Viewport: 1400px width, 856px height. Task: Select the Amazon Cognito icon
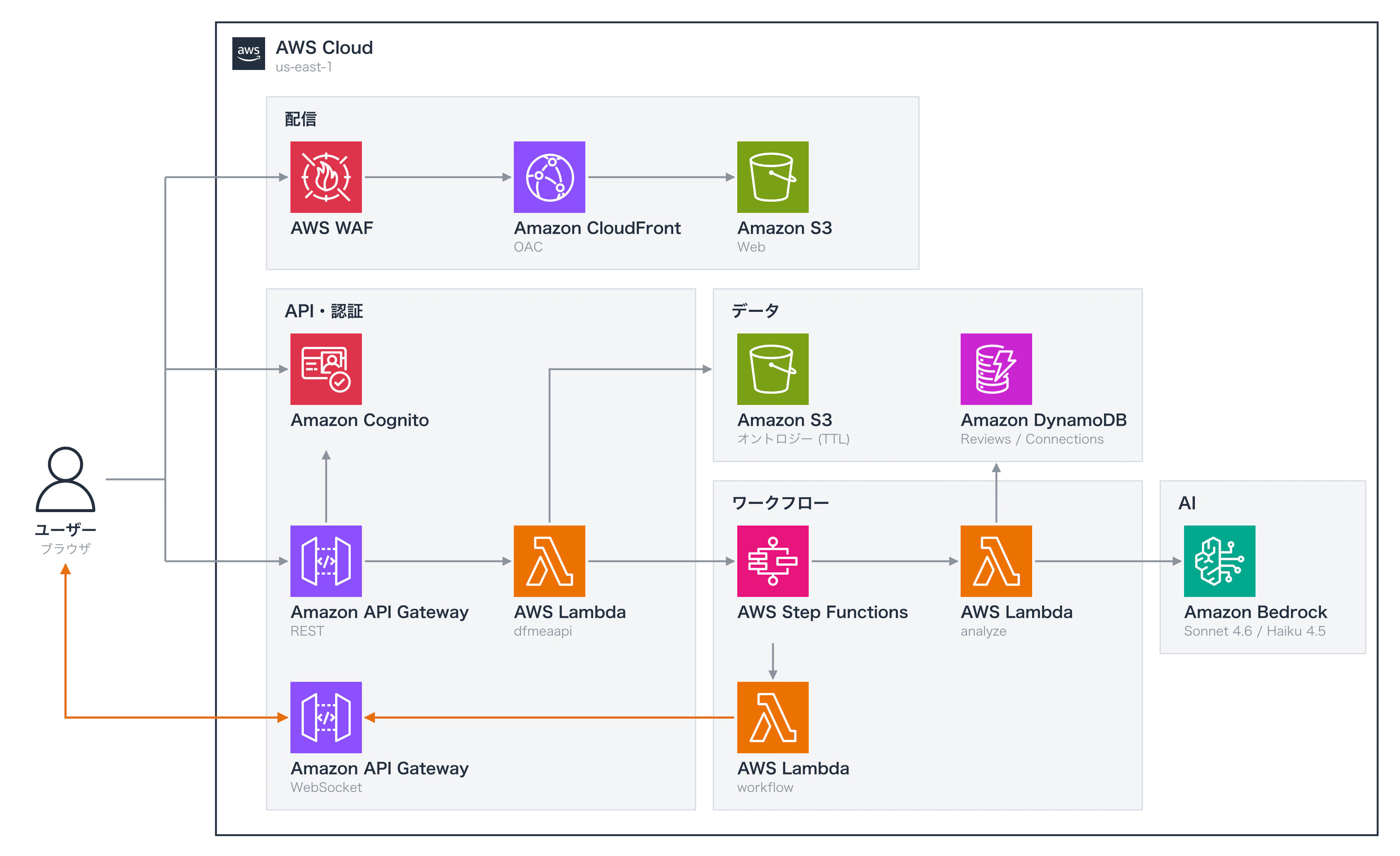click(x=325, y=369)
